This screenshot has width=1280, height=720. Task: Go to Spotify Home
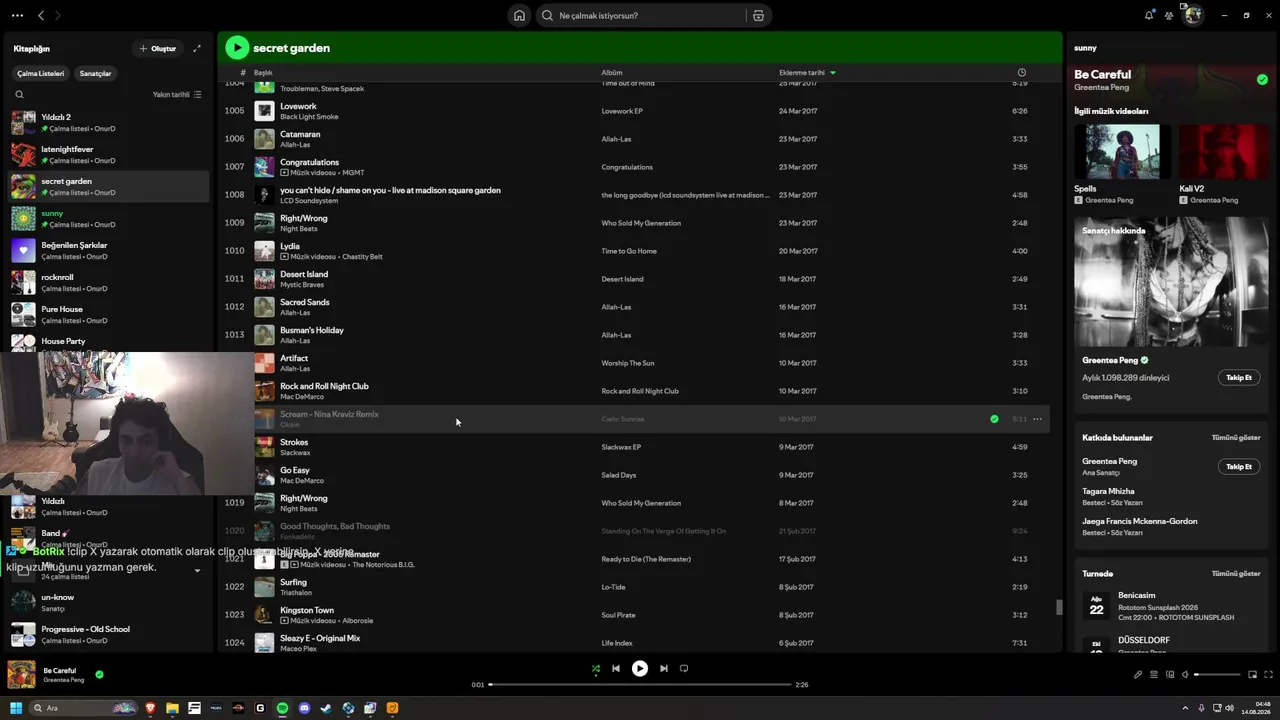point(519,16)
